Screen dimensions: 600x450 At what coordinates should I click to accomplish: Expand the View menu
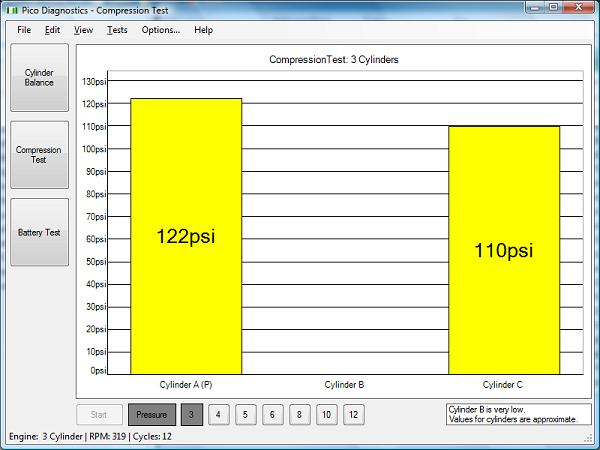tap(83, 30)
